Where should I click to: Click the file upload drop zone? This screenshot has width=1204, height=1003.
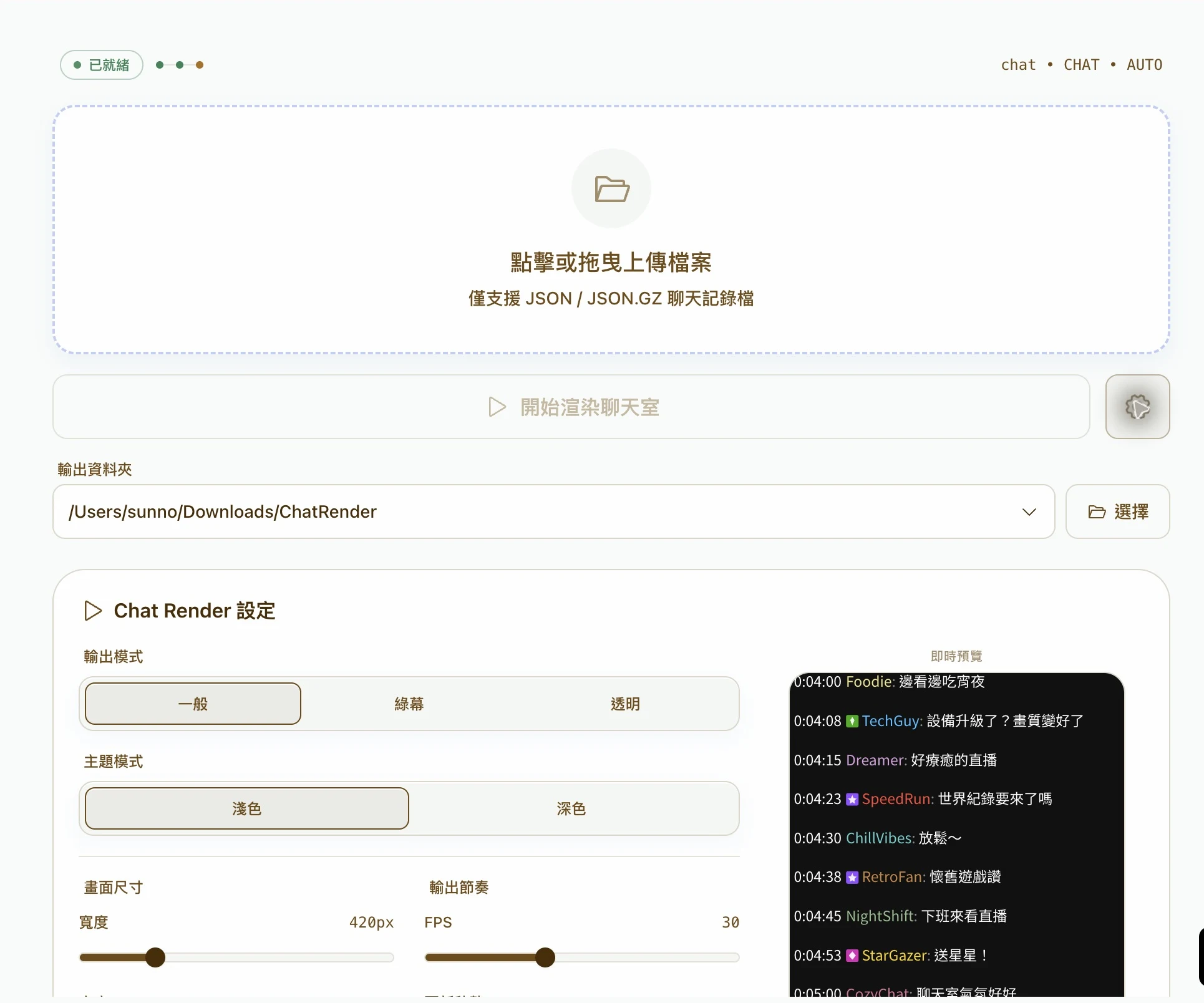coord(611,230)
